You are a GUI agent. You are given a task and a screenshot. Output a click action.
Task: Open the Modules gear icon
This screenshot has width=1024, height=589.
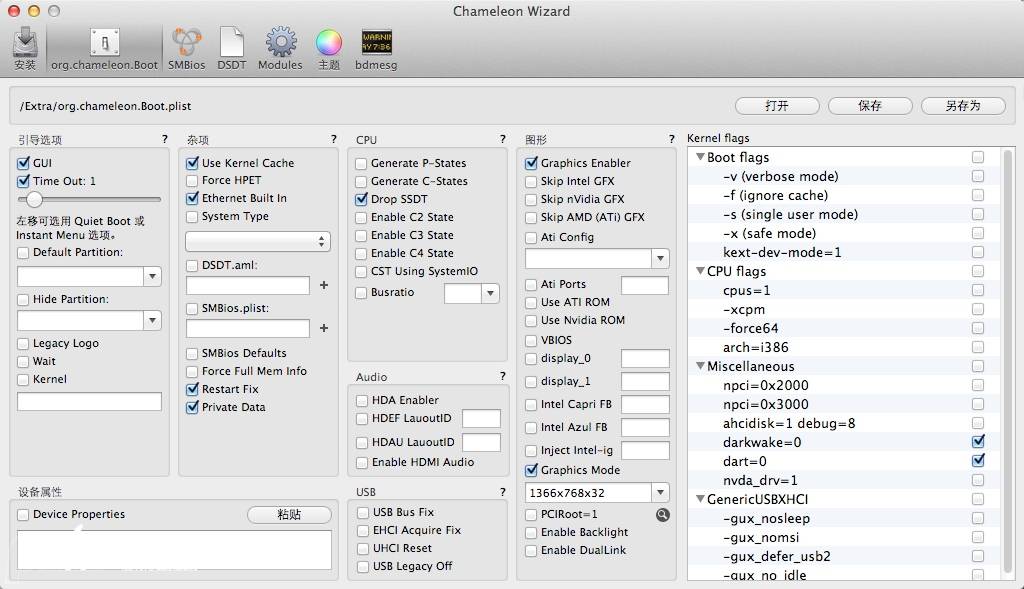(280, 45)
